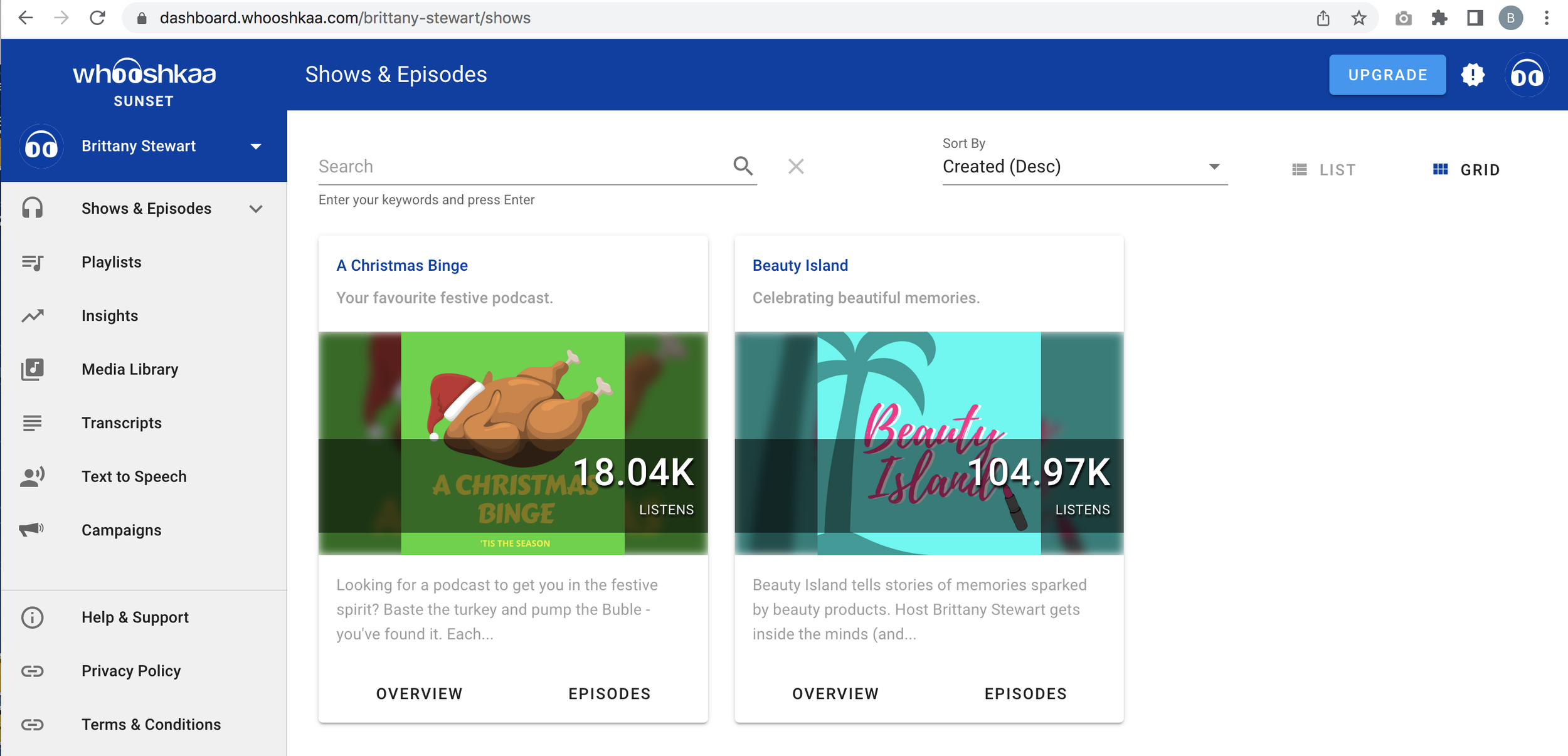
Task: Switch to GRID view
Action: 1466,170
